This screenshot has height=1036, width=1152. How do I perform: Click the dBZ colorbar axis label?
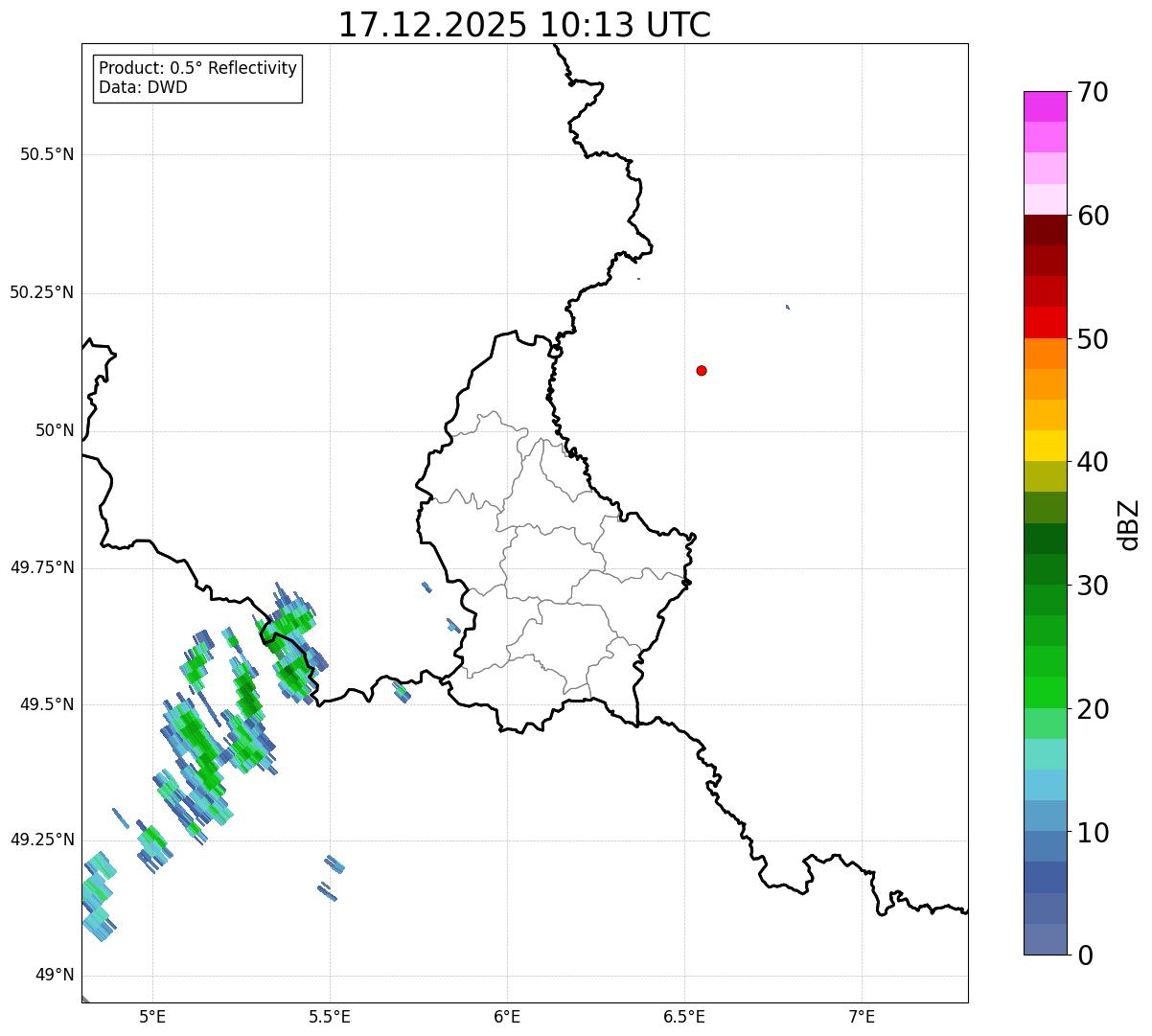(x=1130, y=524)
